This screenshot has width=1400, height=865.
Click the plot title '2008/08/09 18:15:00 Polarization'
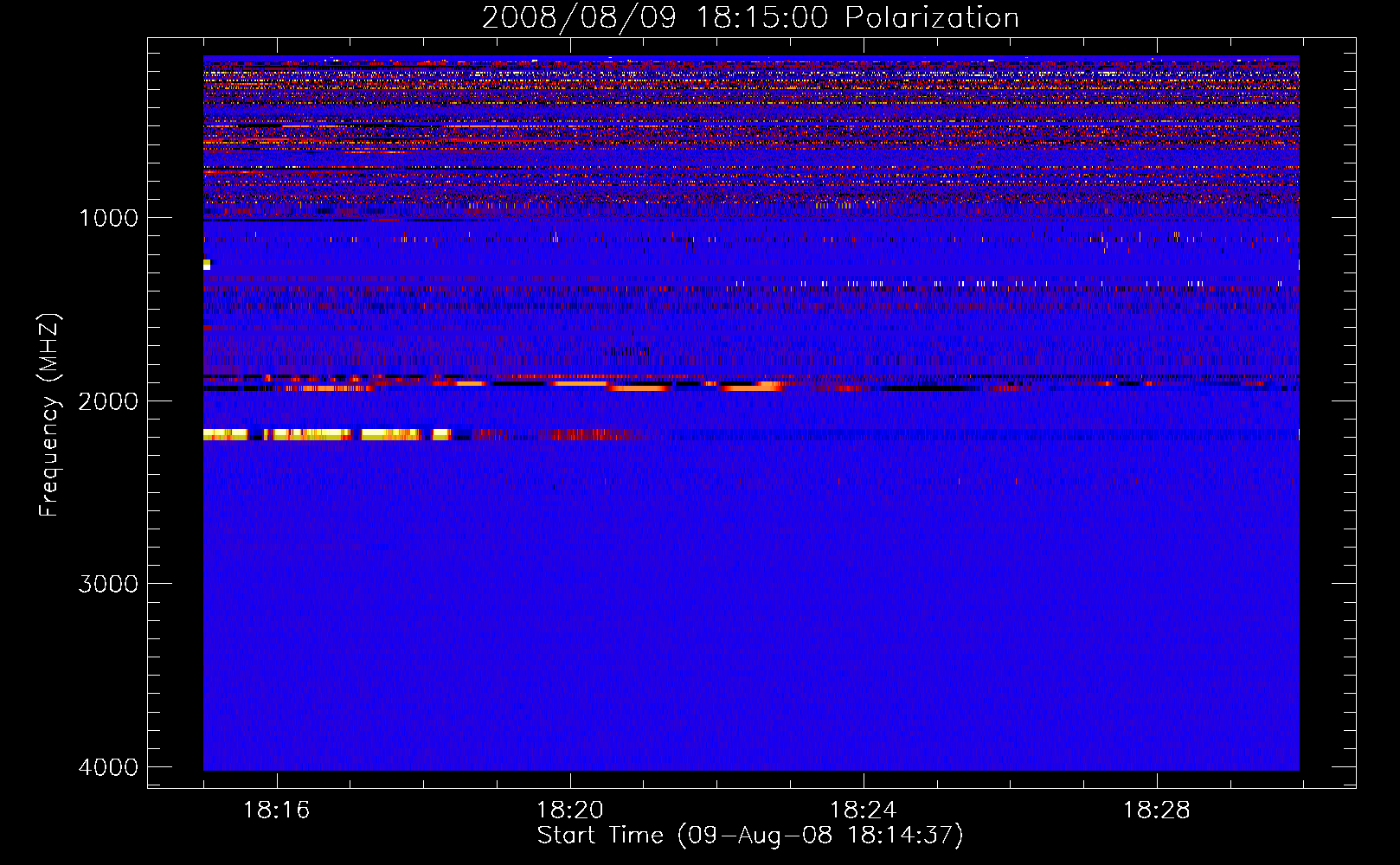point(750,17)
